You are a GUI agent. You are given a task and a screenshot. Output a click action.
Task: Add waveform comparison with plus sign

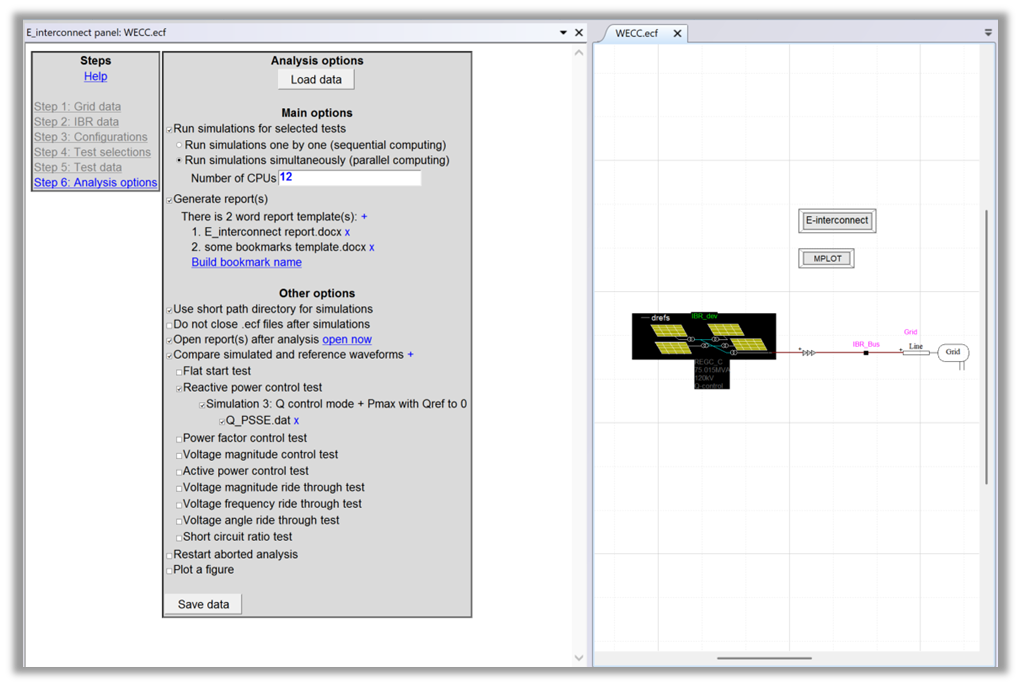pyautogui.click(x=410, y=355)
